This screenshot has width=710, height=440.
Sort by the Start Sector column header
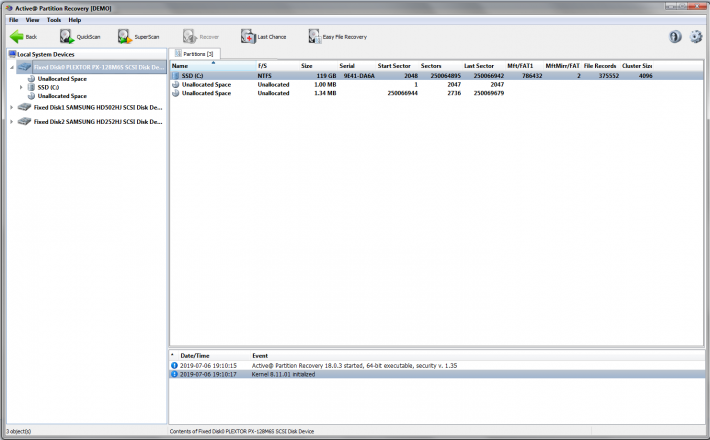(x=397, y=66)
